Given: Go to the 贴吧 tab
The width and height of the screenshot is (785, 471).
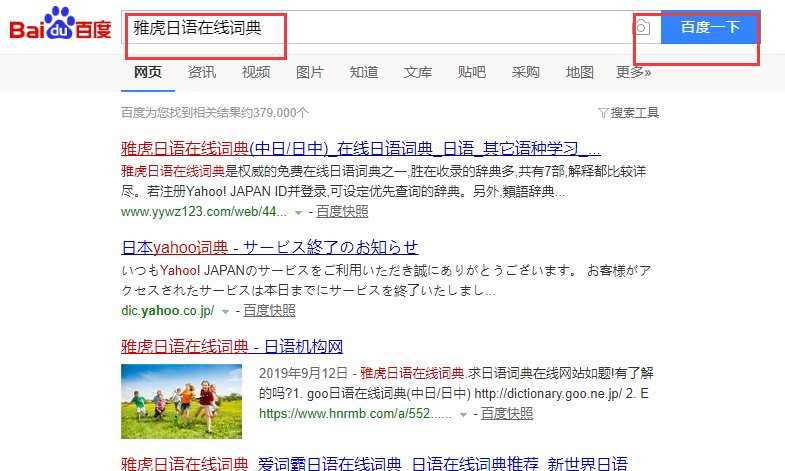Looking at the screenshot, I should point(472,72).
